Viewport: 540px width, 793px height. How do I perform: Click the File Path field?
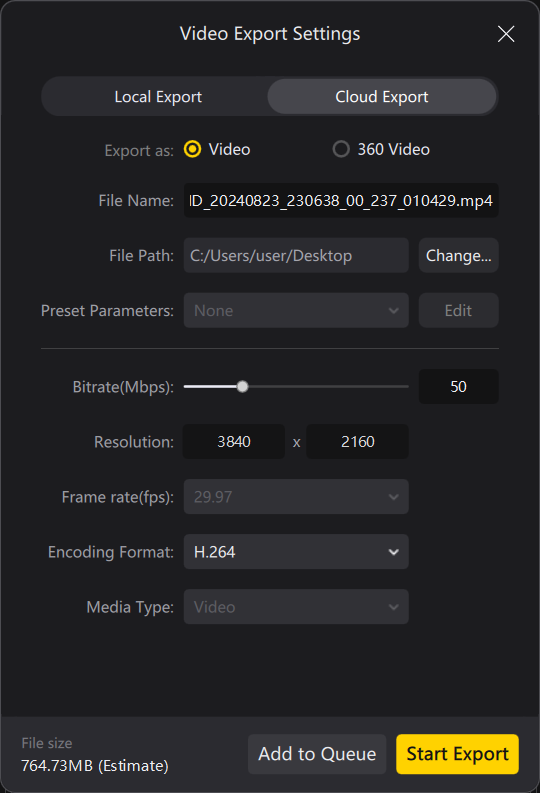(x=296, y=255)
